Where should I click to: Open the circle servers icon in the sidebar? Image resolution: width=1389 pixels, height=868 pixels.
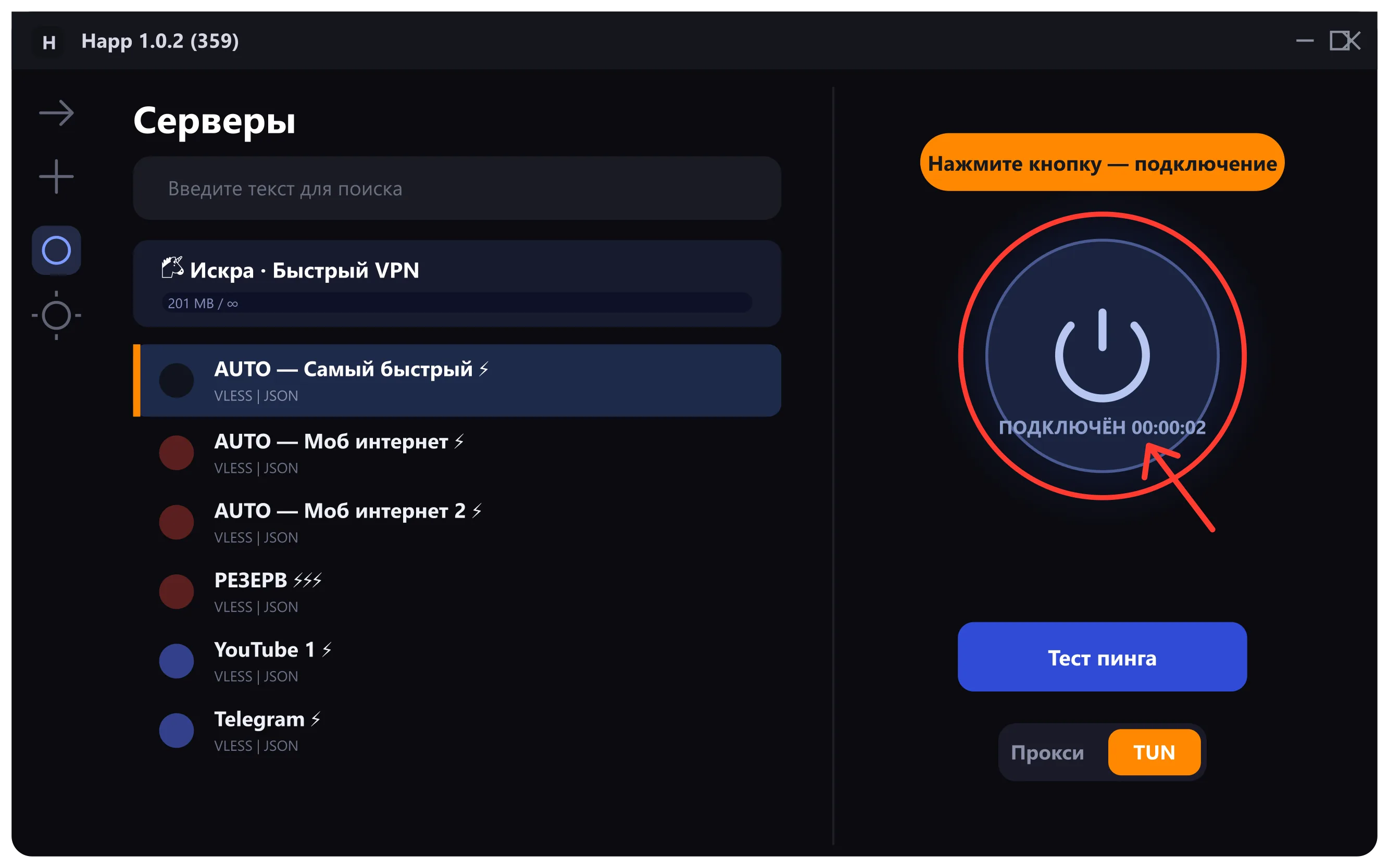pyautogui.click(x=56, y=250)
